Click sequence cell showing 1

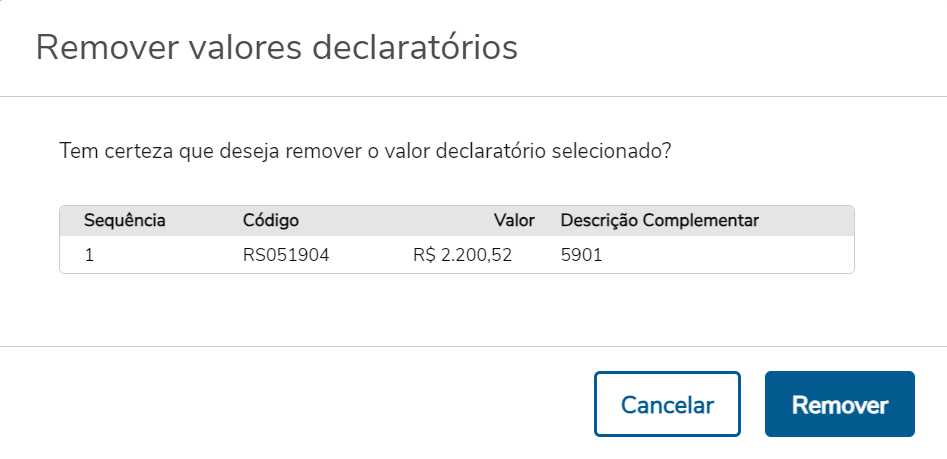point(89,255)
